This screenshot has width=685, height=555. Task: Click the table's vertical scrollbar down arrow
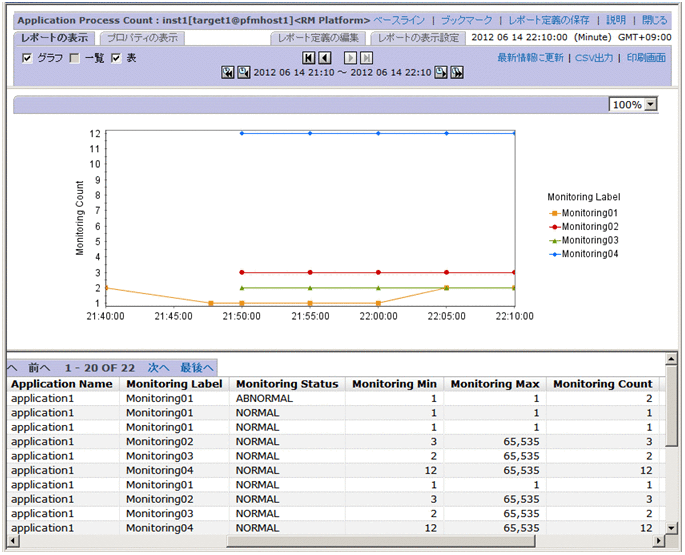point(673,527)
